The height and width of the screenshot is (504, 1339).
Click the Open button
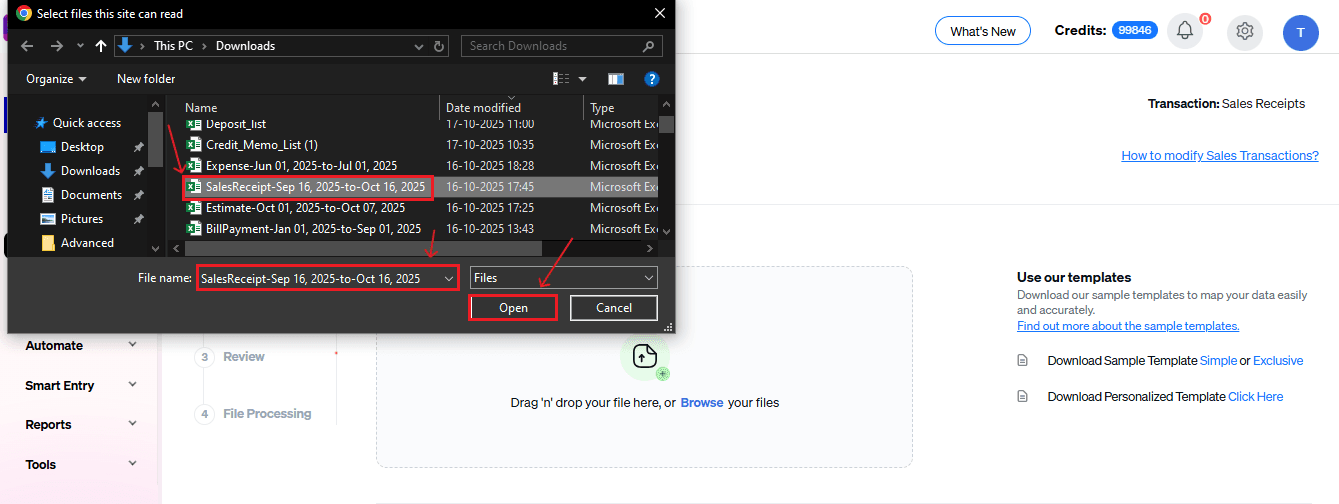click(513, 308)
